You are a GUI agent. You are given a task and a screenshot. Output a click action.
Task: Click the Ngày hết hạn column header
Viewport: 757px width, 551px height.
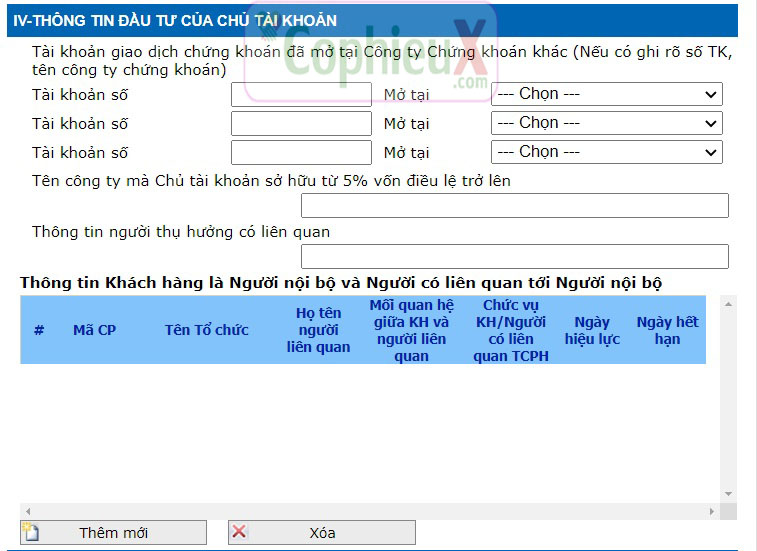[x=667, y=331]
